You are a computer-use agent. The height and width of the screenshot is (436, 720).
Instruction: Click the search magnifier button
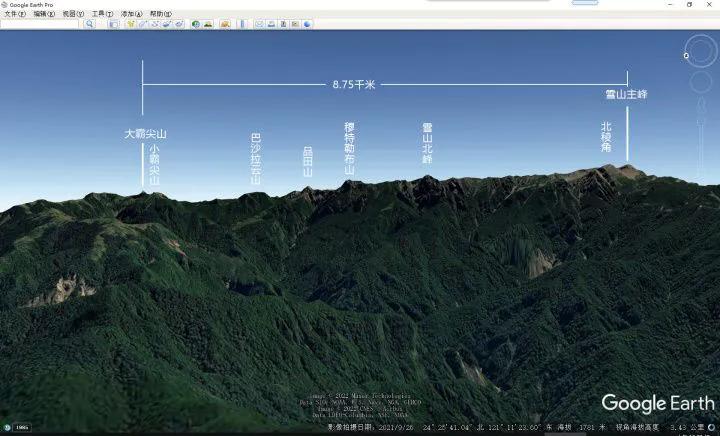[89, 24]
